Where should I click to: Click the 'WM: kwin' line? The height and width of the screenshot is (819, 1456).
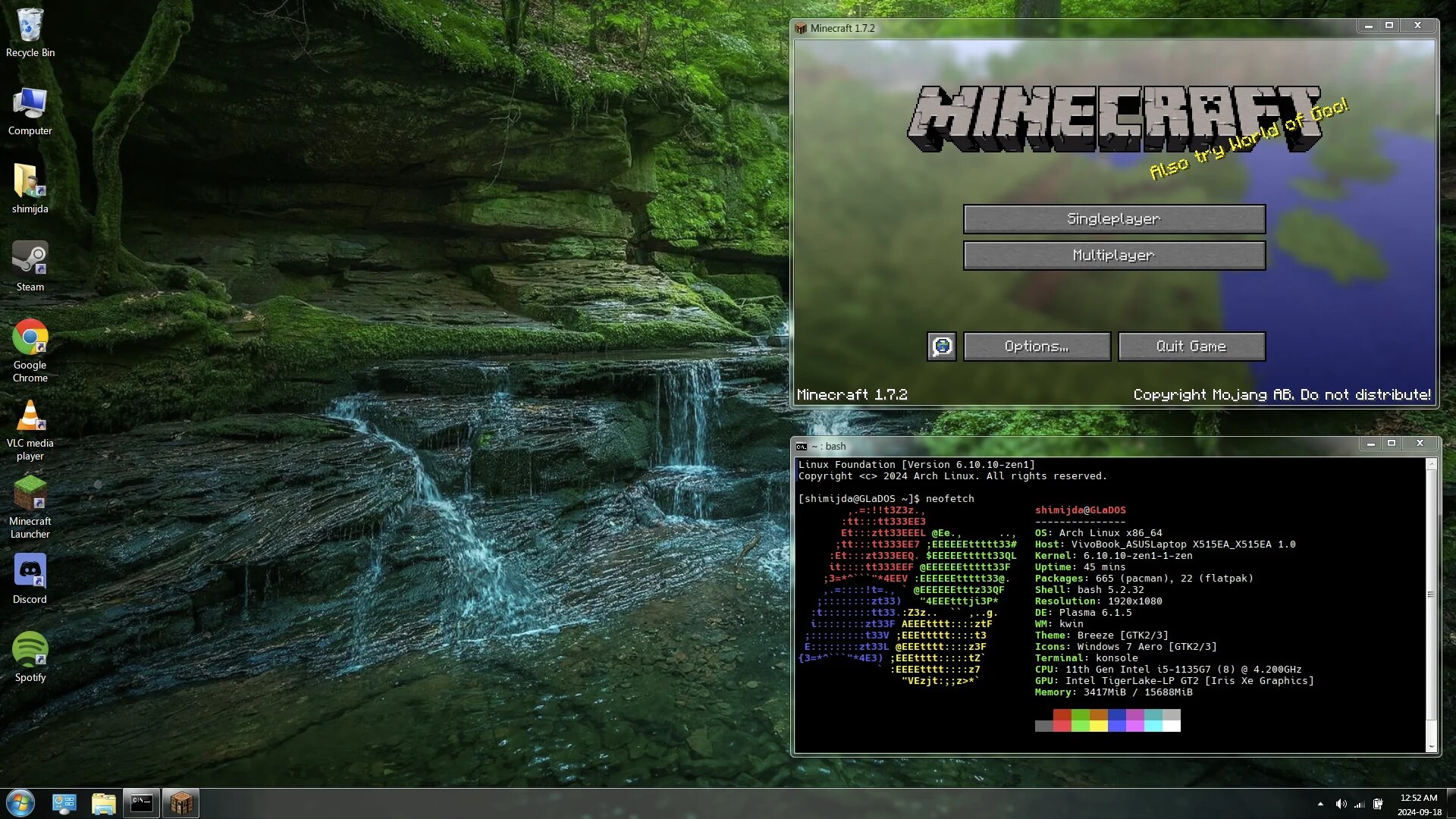[x=1059, y=624]
